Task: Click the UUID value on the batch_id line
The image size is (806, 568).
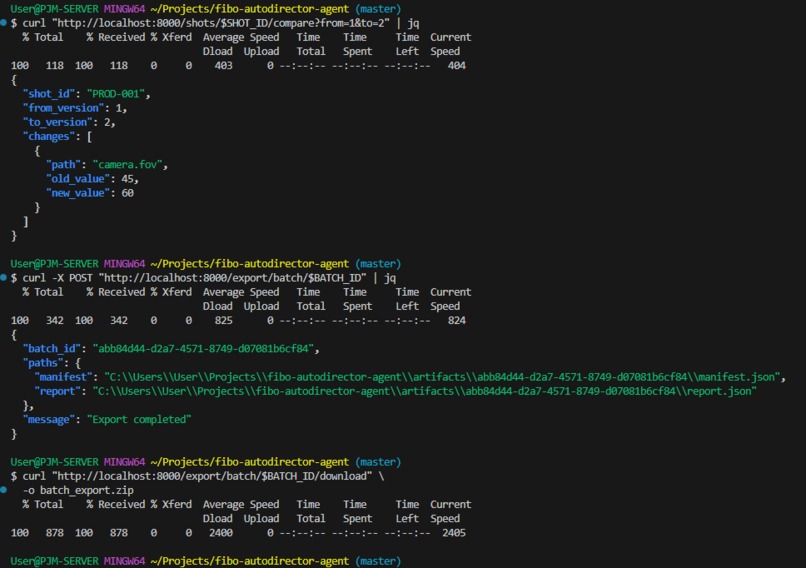Action: 204,349
